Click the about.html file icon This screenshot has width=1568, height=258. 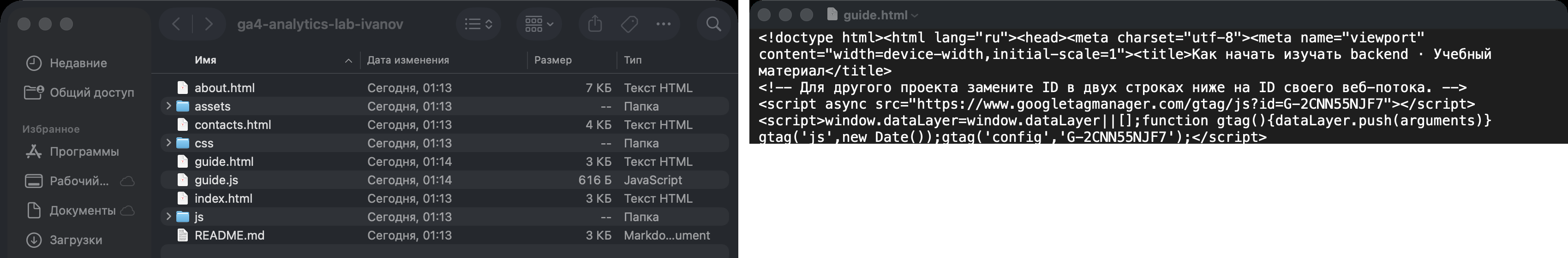click(x=183, y=88)
